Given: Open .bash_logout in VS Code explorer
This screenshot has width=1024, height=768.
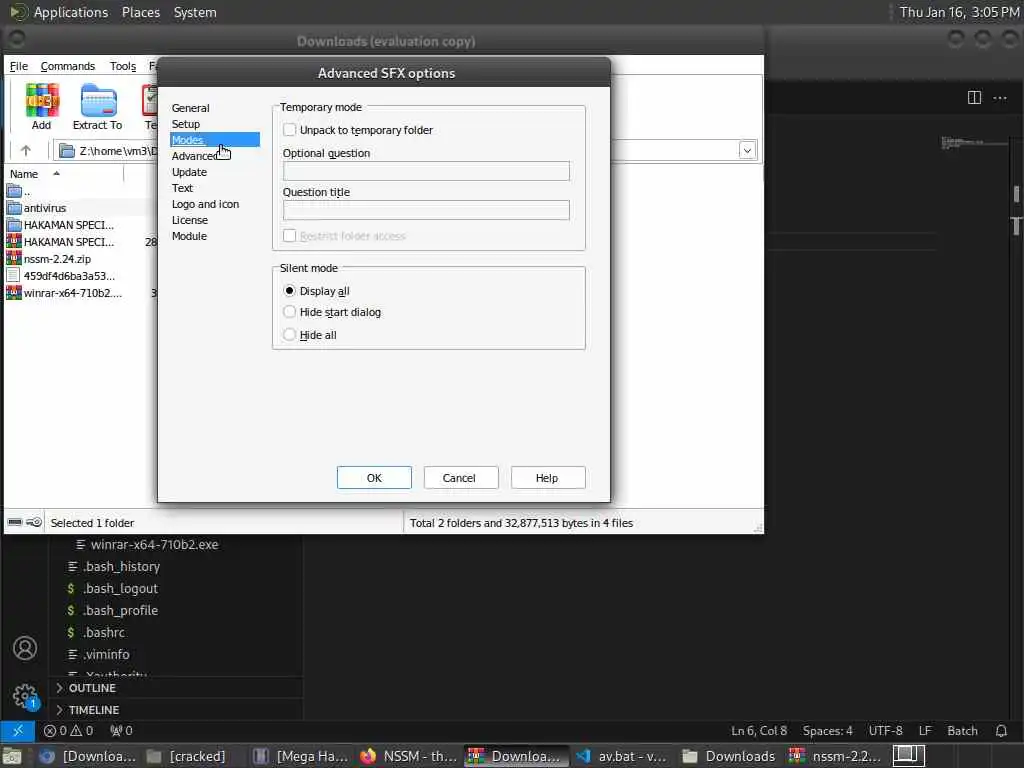Looking at the screenshot, I should coord(120,589).
